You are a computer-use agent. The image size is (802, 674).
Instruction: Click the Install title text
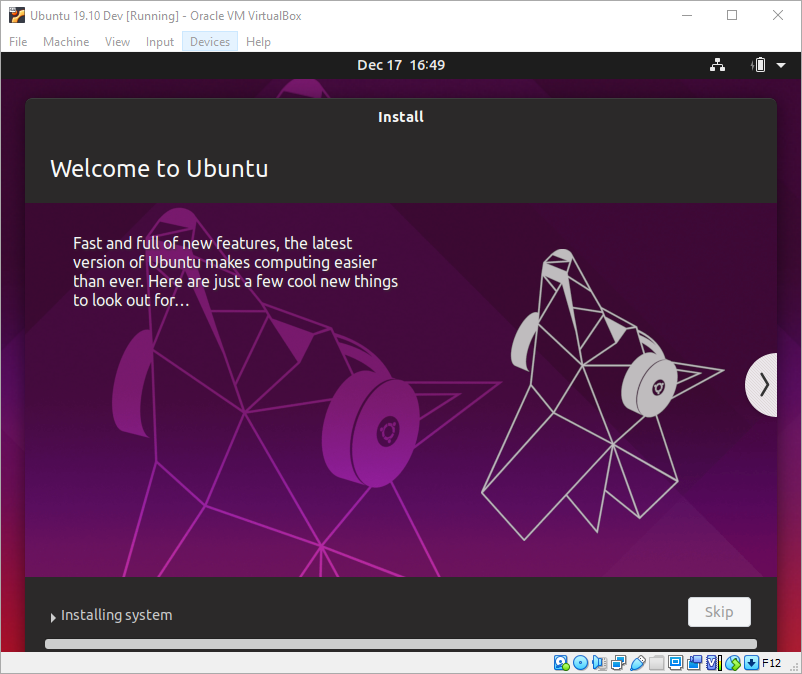(401, 117)
